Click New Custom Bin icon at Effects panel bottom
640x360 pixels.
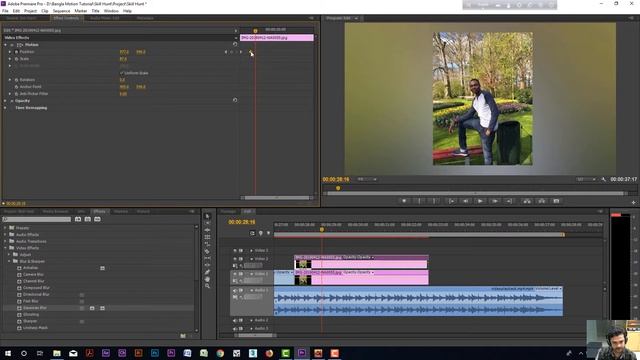coord(183,336)
